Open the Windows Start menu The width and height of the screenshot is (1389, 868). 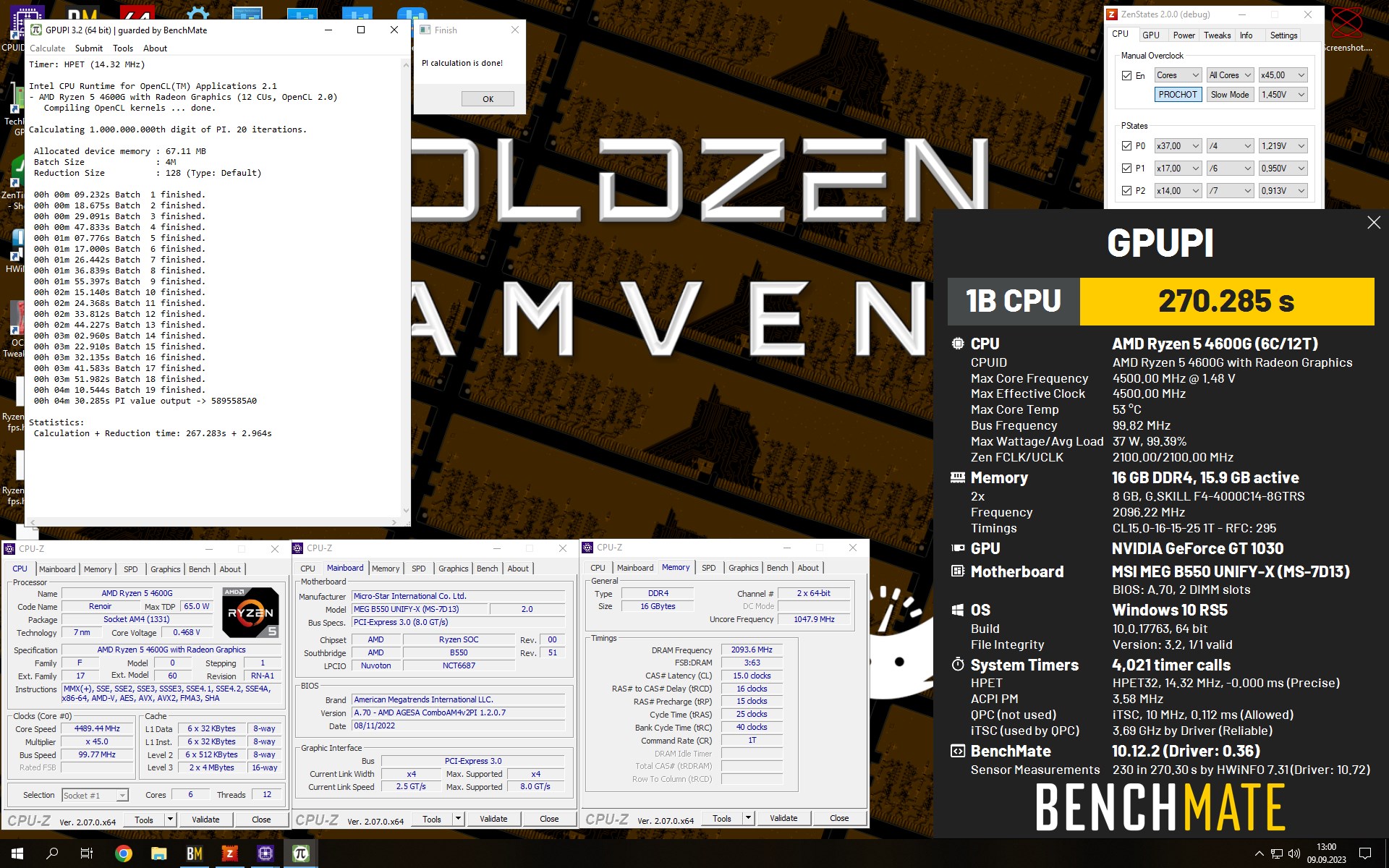pos(17,854)
